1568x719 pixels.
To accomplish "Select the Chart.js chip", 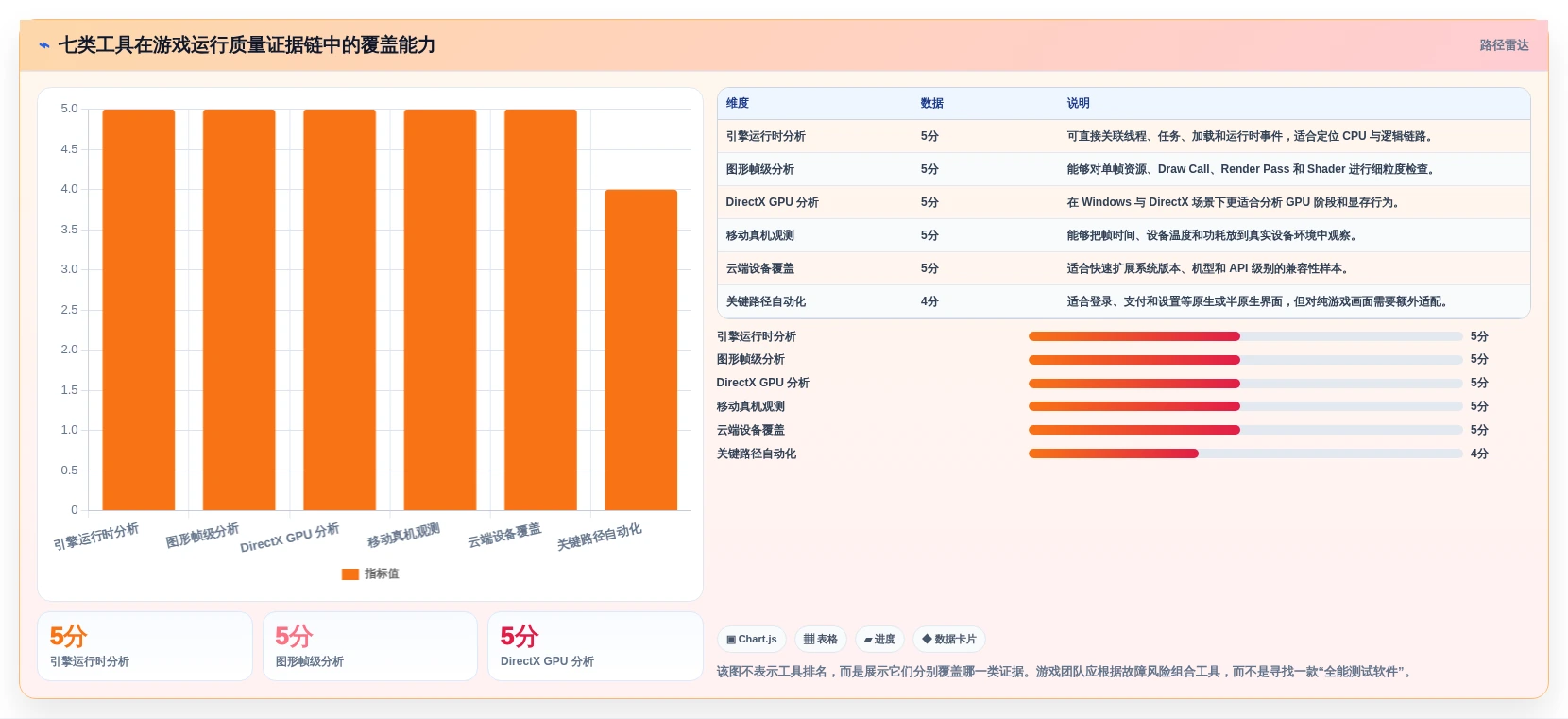I will (752, 640).
